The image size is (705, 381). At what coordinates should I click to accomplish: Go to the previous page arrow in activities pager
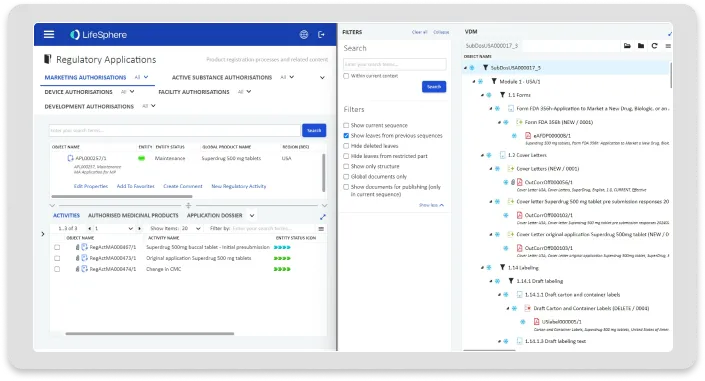click(89, 229)
